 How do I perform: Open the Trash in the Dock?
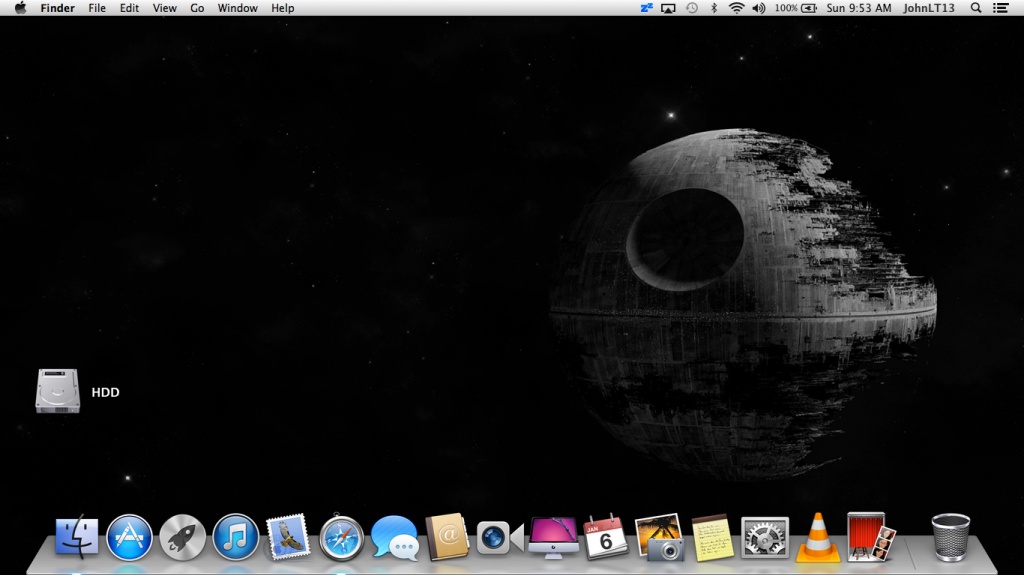tap(950, 537)
